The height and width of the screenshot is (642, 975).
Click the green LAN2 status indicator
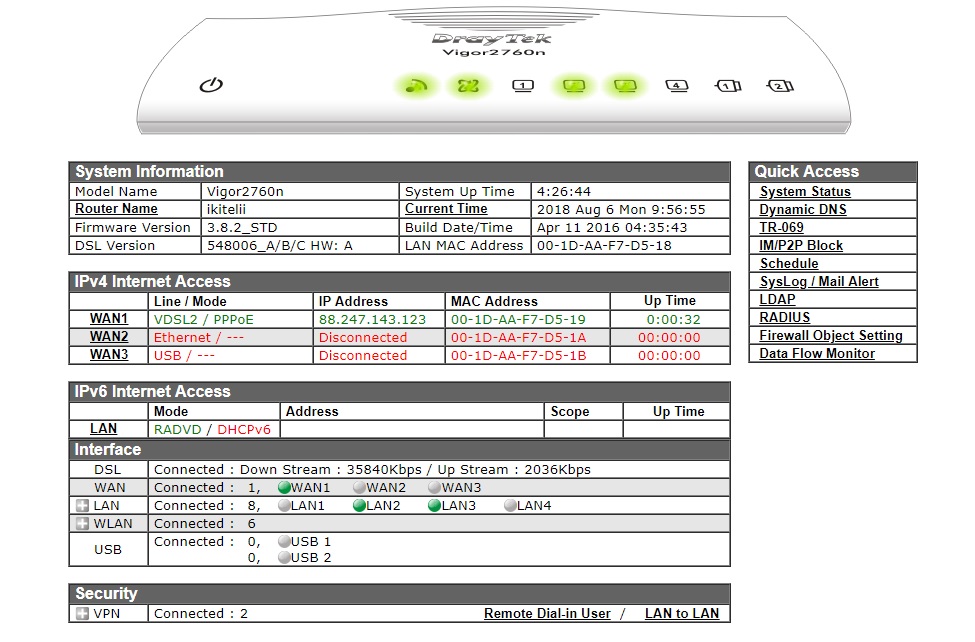coord(360,506)
